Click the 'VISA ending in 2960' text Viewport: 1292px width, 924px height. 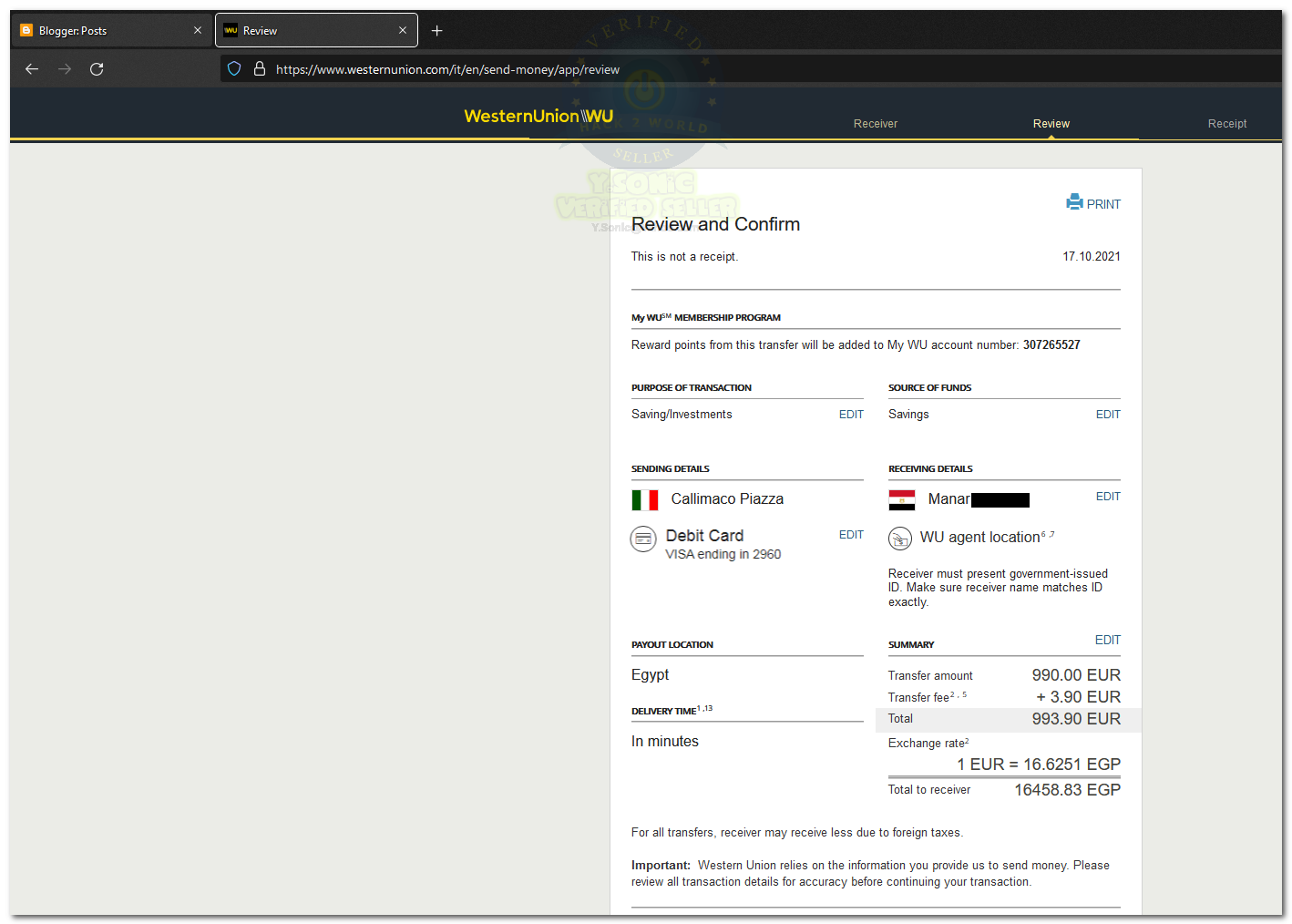[723, 555]
